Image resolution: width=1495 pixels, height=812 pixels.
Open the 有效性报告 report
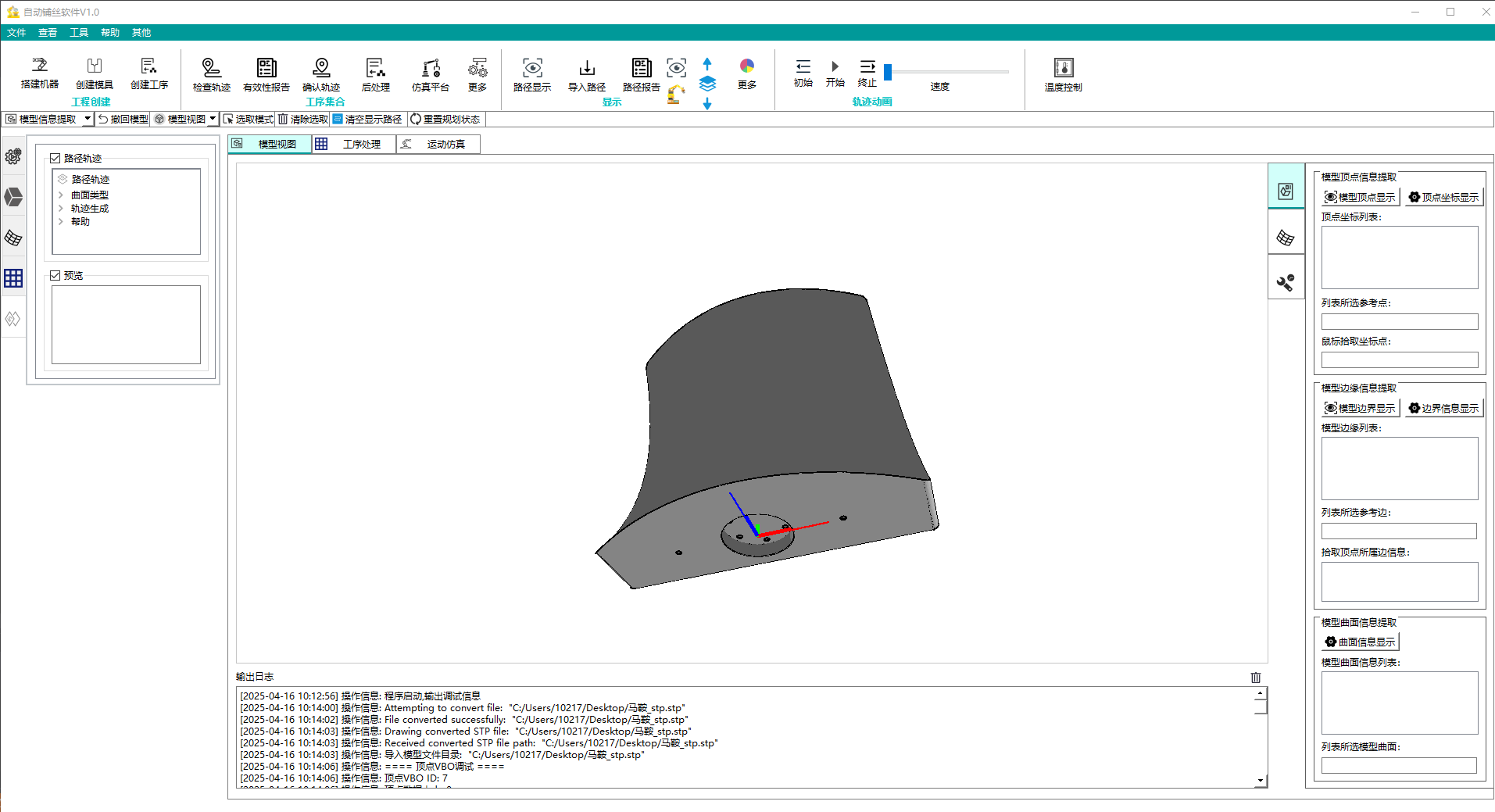(x=266, y=74)
